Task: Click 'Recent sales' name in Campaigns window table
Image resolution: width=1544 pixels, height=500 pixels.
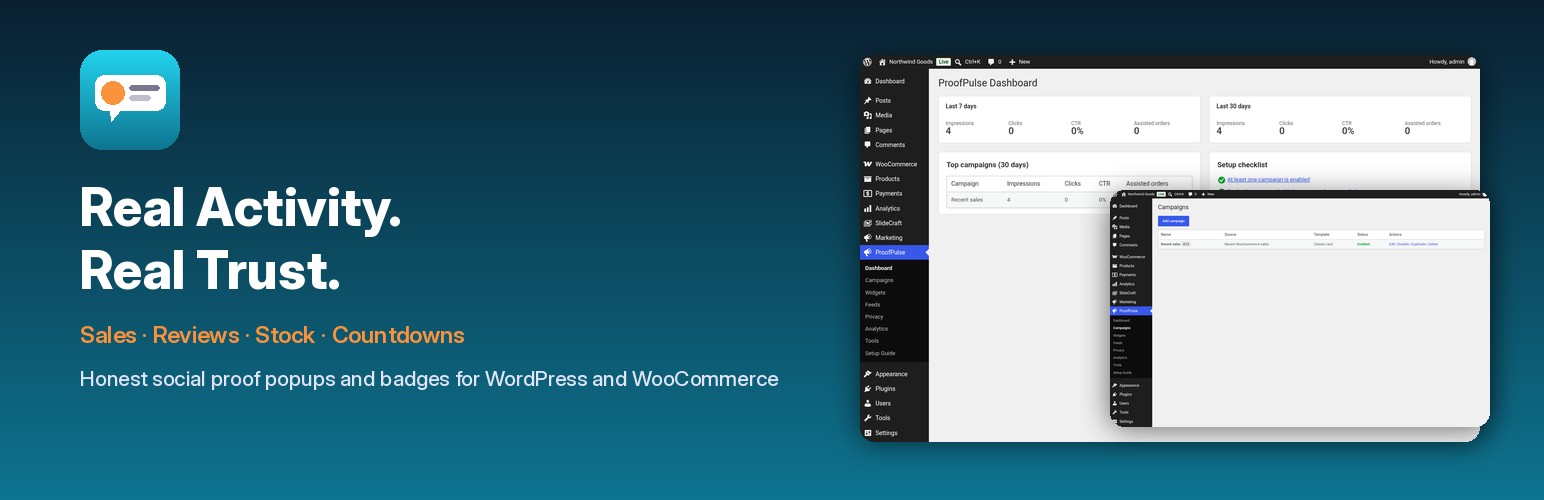Action: click(1169, 244)
